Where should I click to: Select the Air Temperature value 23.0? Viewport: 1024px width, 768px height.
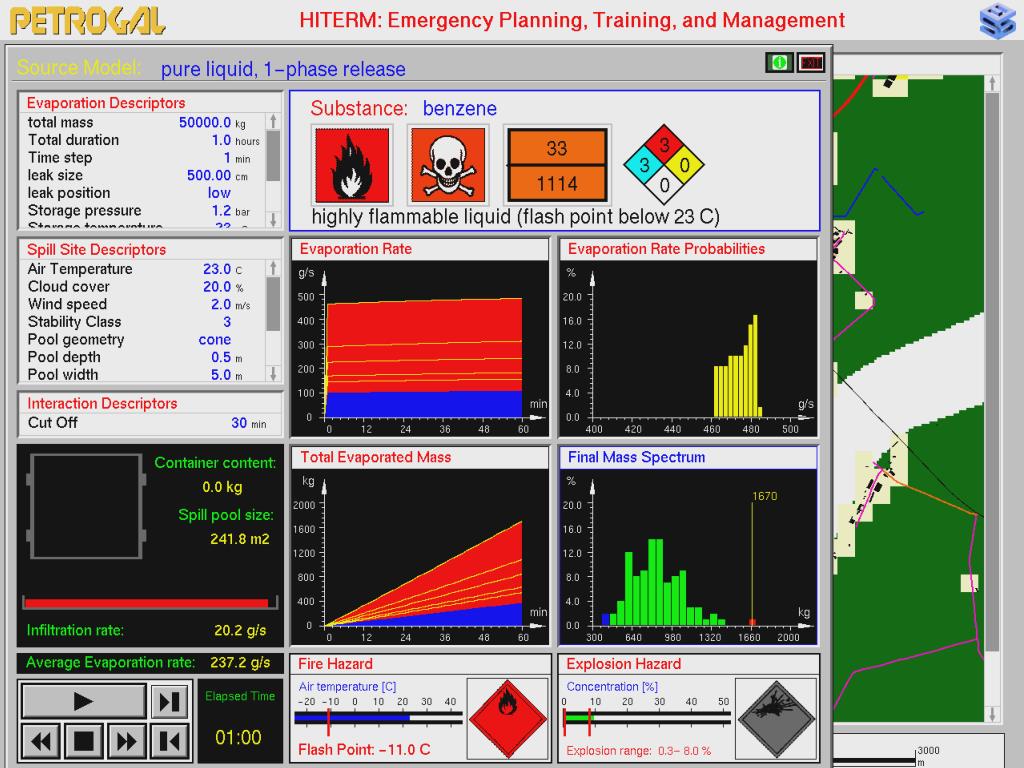click(x=217, y=269)
